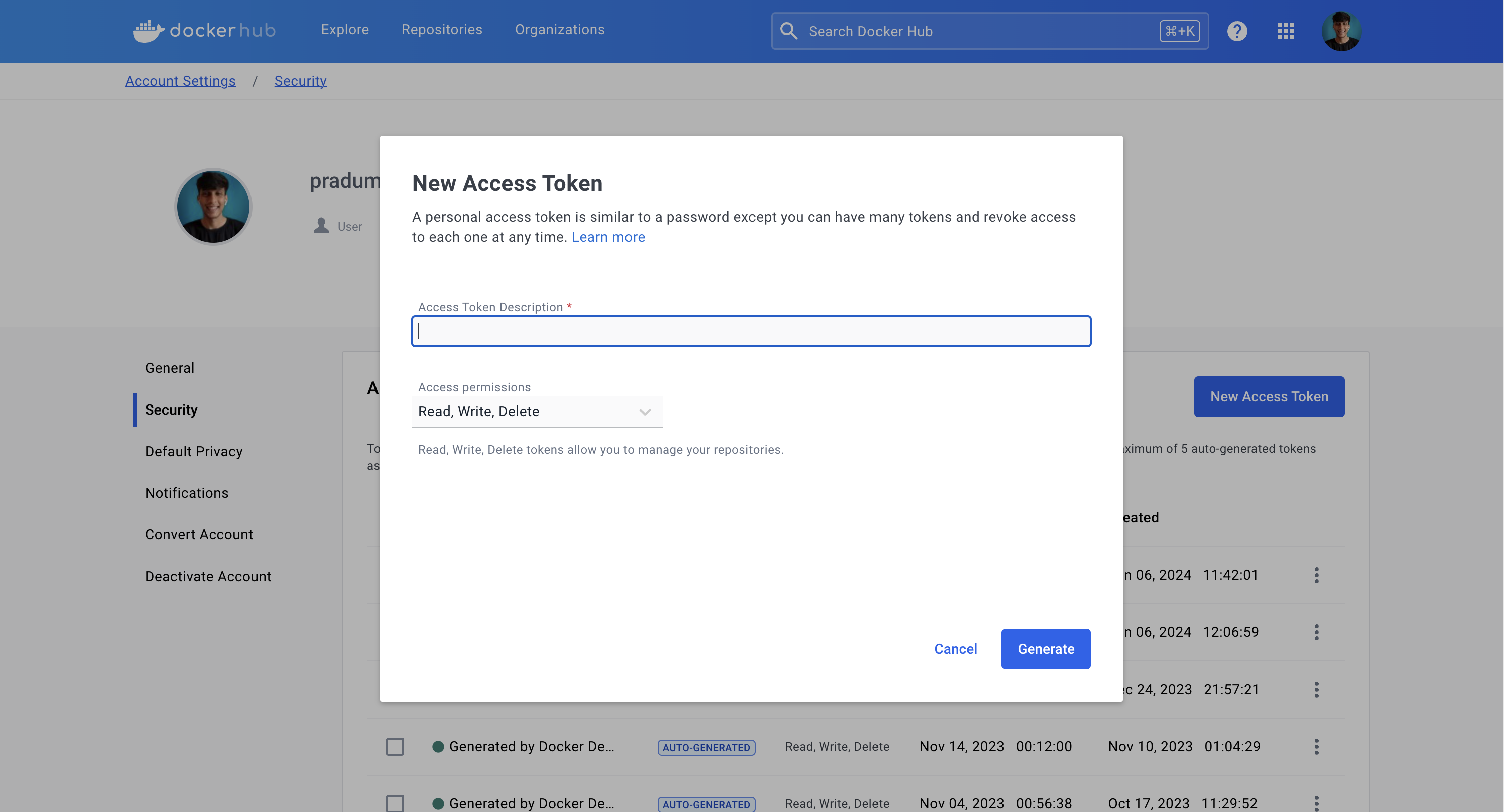Viewport: 1504px width, 812px height.
Task: Select Notifications in the sidebar
Action: (x=186, y=493)
